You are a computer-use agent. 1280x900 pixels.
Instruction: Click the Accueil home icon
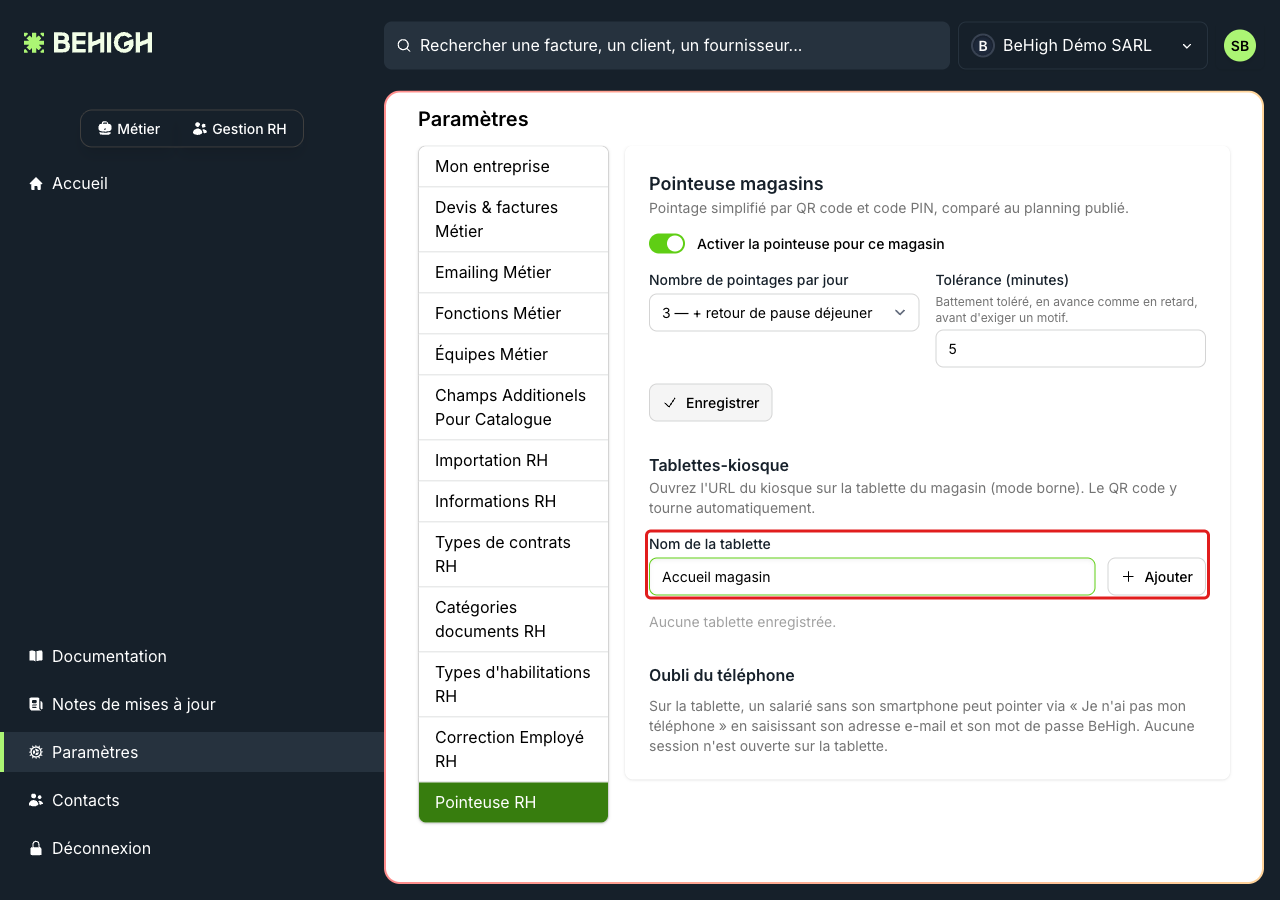[x=36, y=184]
